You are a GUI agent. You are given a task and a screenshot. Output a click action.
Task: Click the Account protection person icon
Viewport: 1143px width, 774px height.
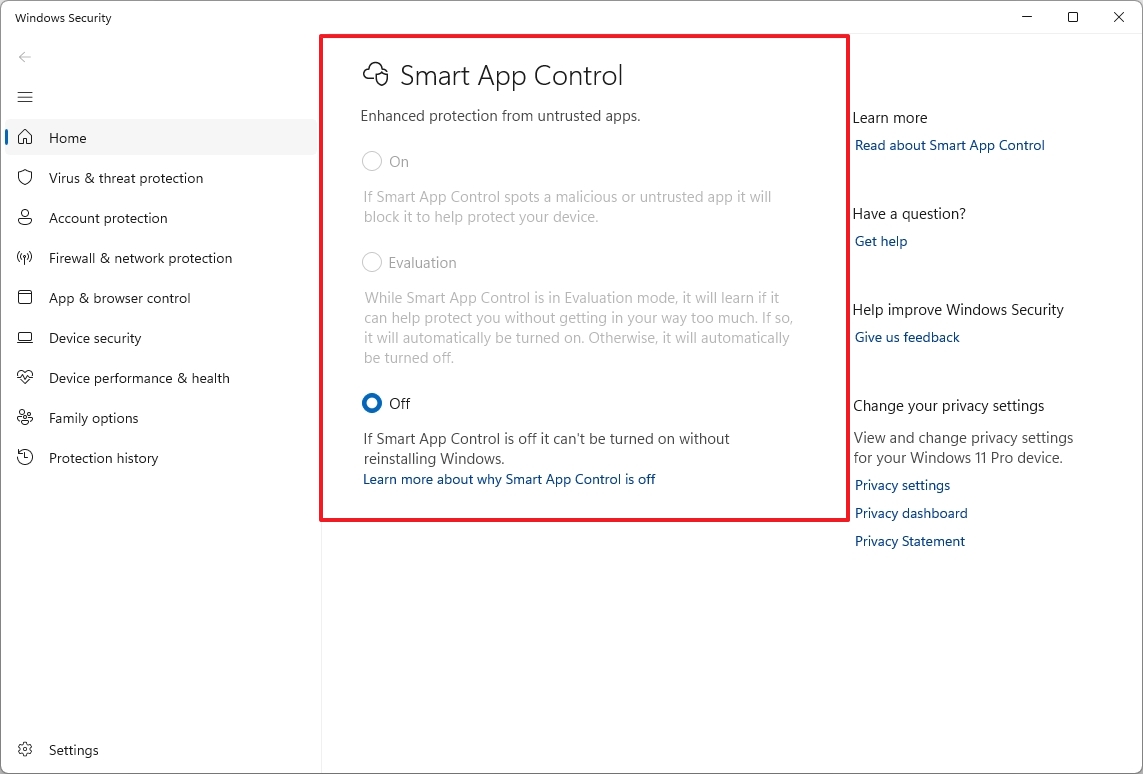point(25,218)
